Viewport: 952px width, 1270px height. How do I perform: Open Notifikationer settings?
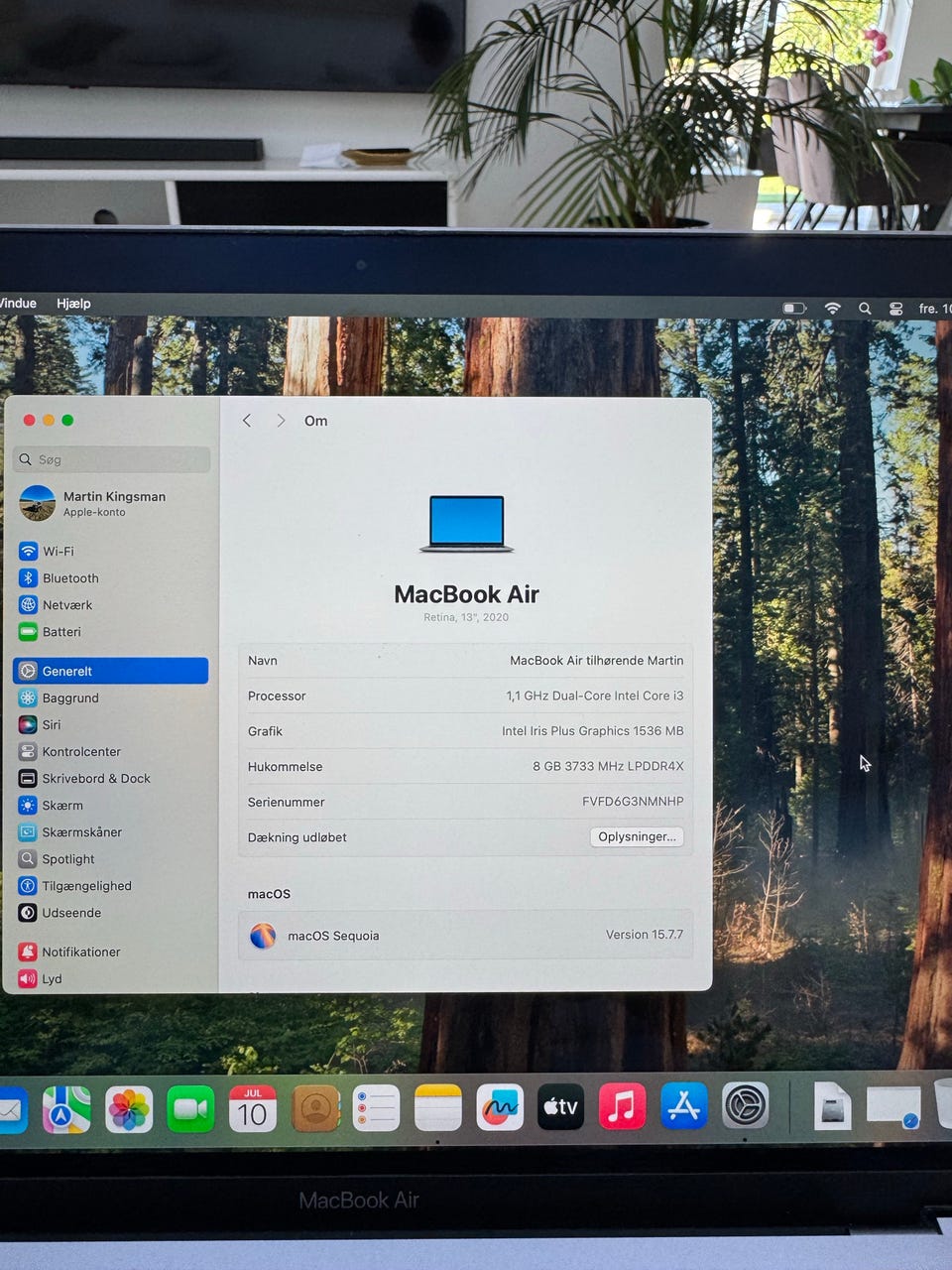[x=111, y=952]
